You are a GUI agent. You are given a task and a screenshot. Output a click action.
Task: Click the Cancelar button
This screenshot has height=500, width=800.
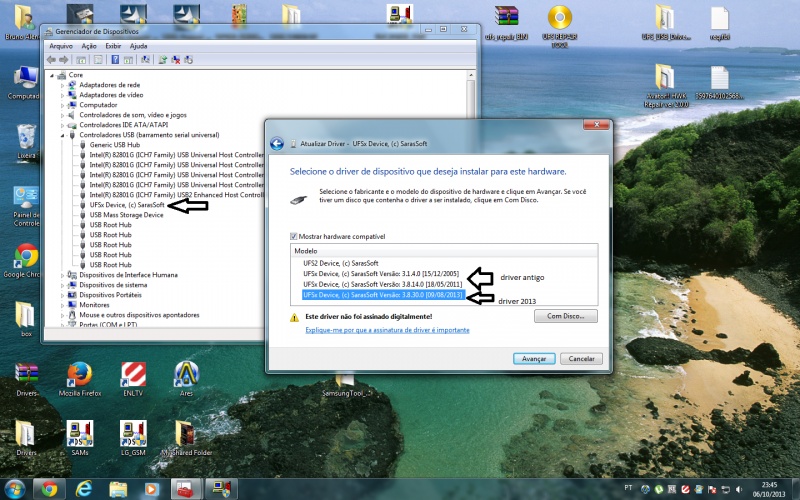581,359
